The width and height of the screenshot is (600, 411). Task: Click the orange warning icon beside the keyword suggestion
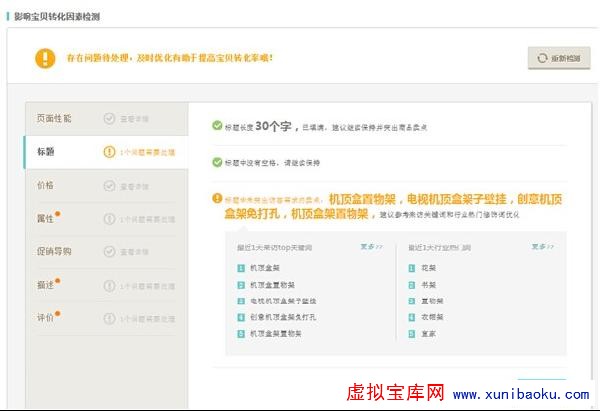[x=217, y=198]
